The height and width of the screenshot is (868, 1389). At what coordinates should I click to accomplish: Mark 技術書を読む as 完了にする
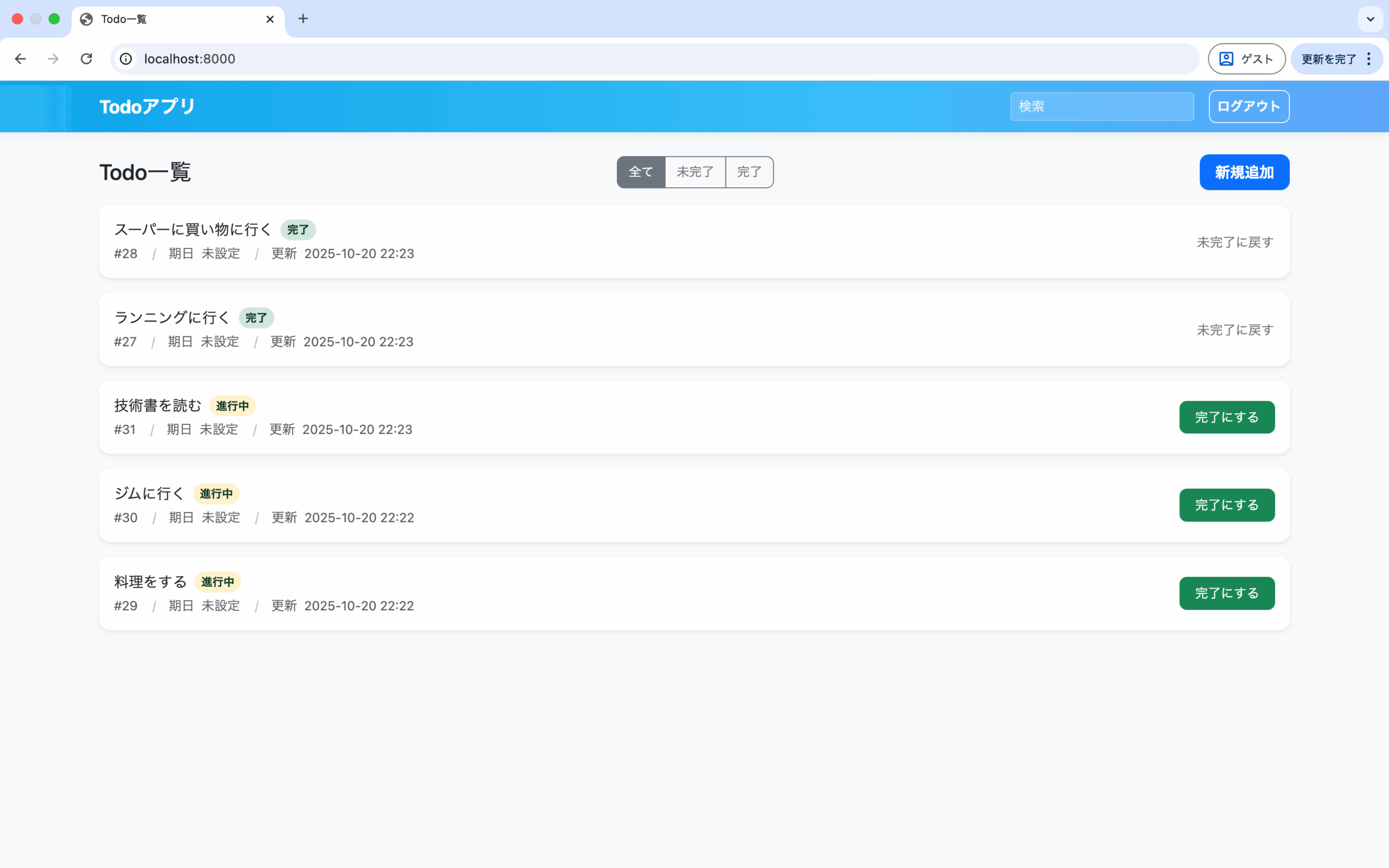(x=1227, y=417)
